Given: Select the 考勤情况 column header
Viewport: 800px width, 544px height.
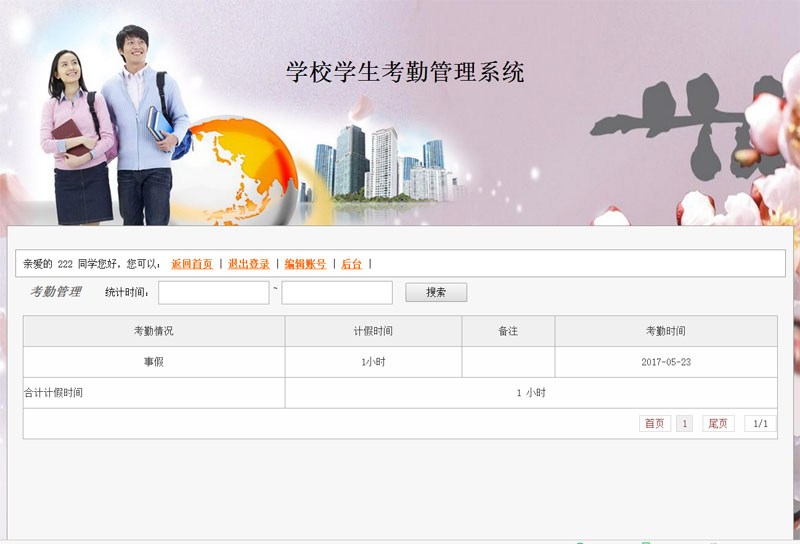Looking at the screenshot, I should (154, 331).
